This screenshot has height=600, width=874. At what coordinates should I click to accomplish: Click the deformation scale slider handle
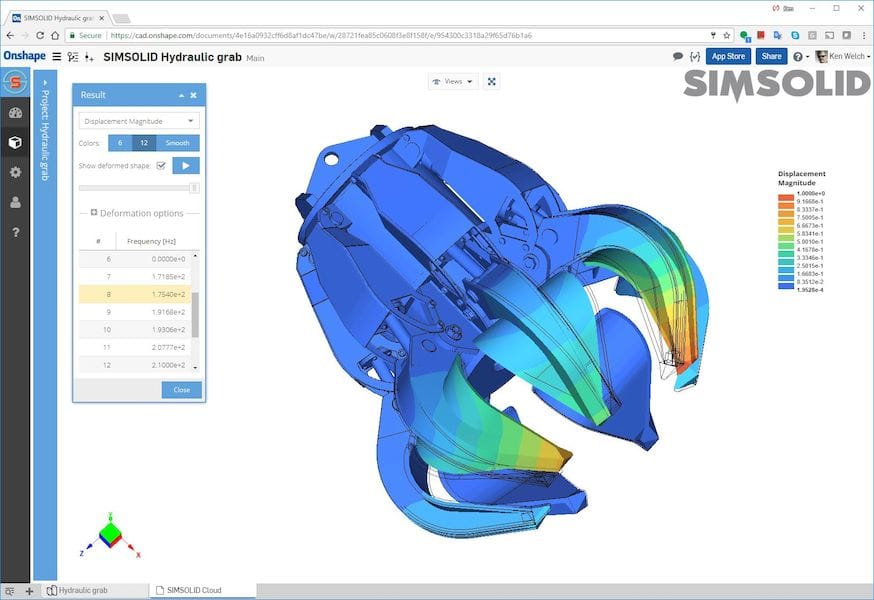pos(194,188)
